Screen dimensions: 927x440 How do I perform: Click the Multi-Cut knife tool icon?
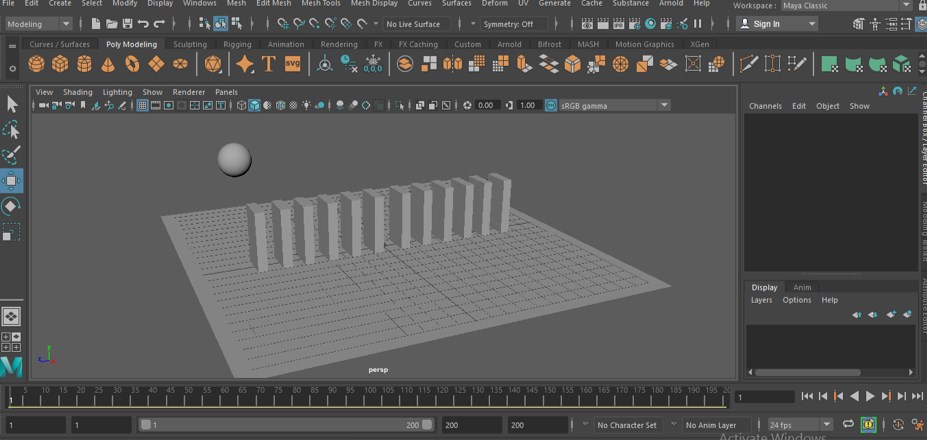pos(748,63)
